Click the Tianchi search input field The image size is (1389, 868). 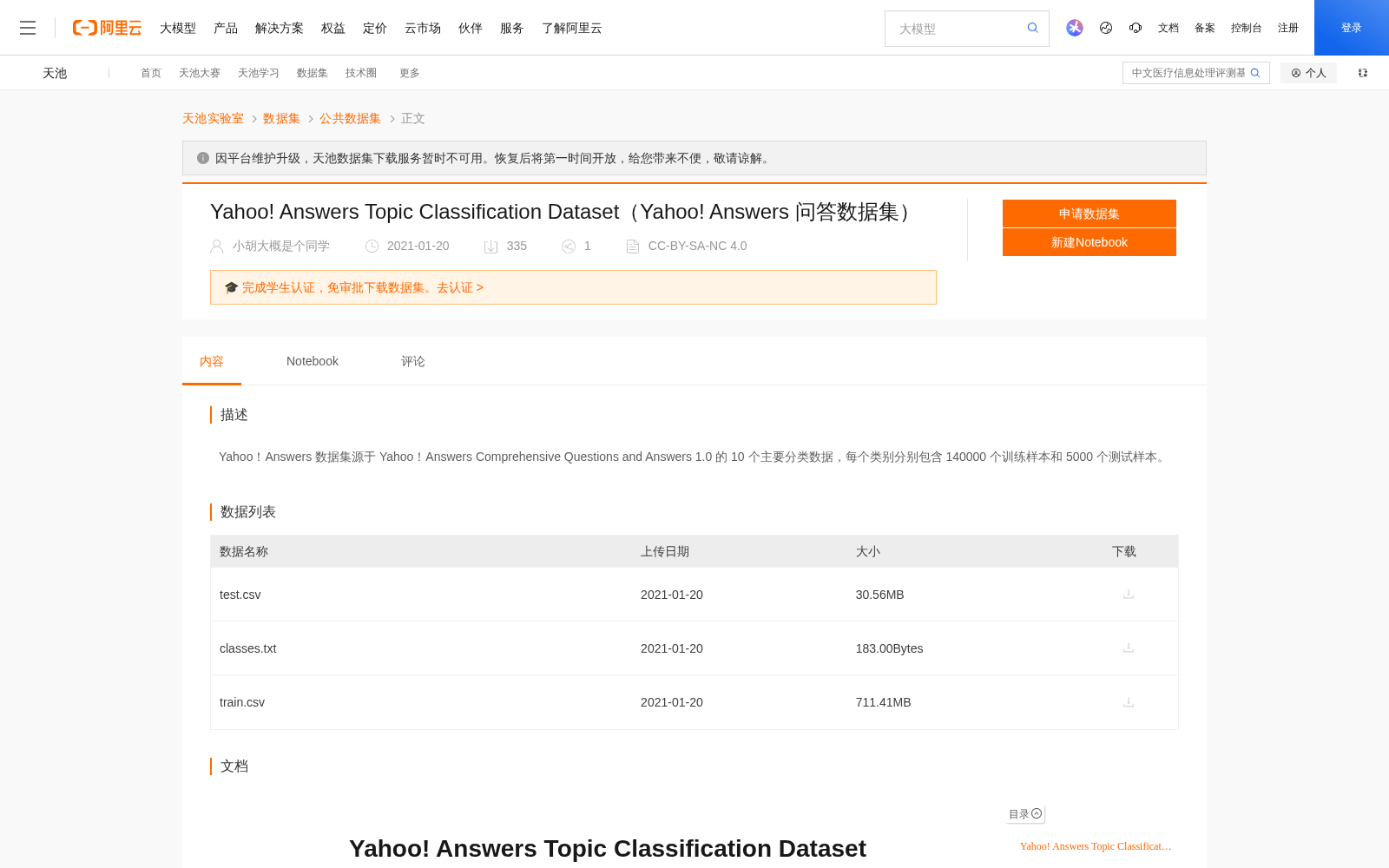point(1188,73)
